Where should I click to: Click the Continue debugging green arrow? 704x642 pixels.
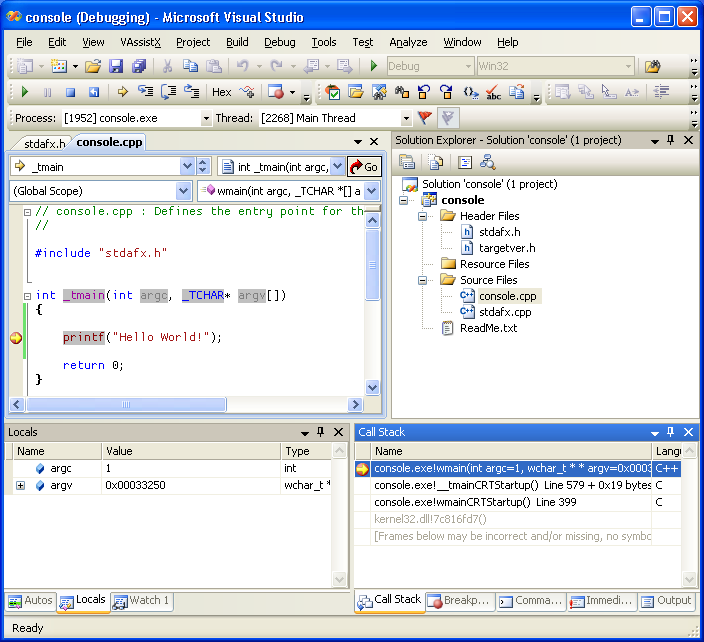[25, 92]
